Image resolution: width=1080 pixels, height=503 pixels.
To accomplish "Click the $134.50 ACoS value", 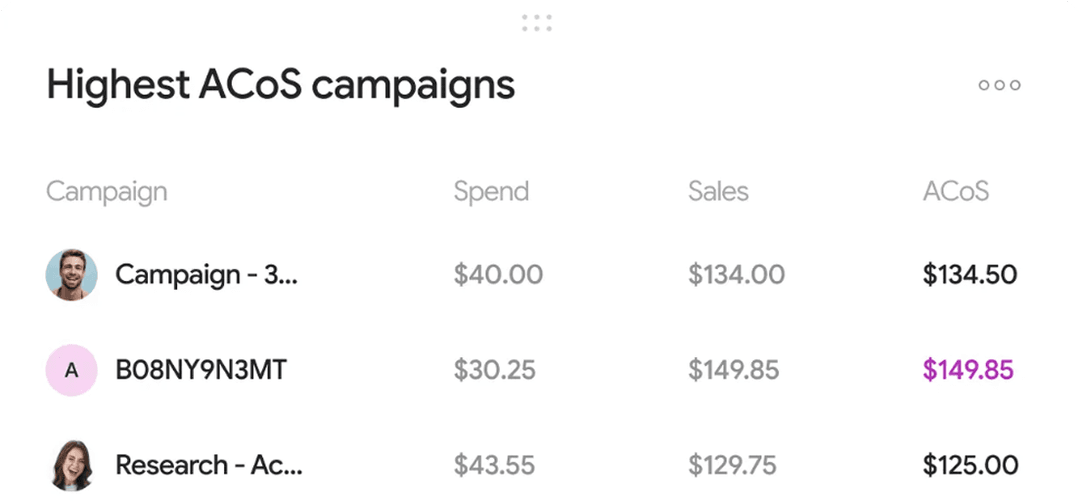I will click(x=970, y=275).
